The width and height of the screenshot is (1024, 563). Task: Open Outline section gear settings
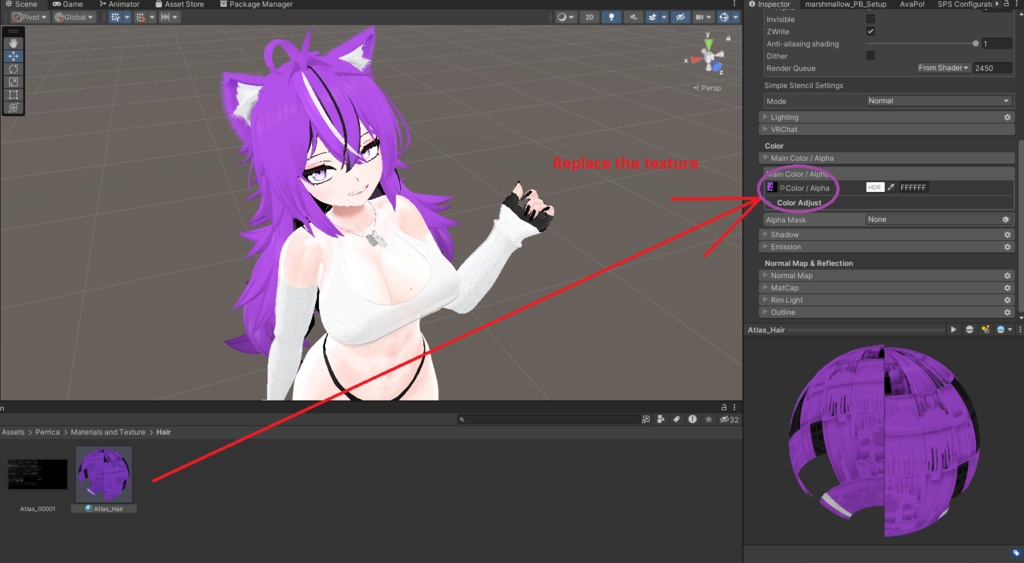1007,312
